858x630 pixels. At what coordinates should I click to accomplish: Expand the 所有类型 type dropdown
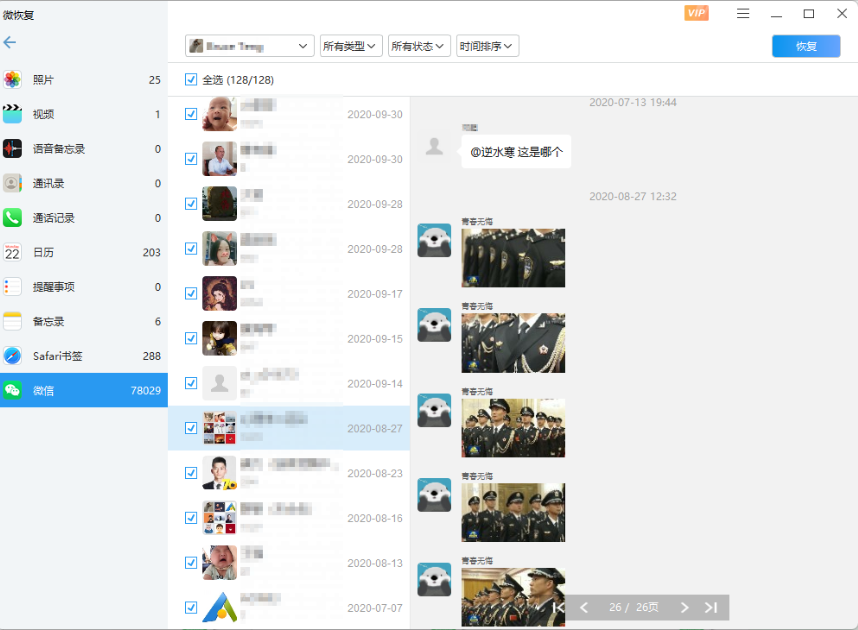click(x=350, y=46)
